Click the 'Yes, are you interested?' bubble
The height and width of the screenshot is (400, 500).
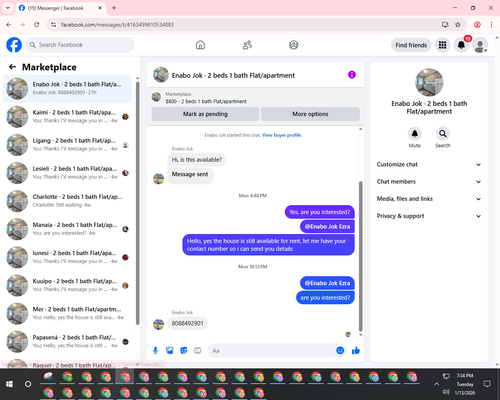320,212
